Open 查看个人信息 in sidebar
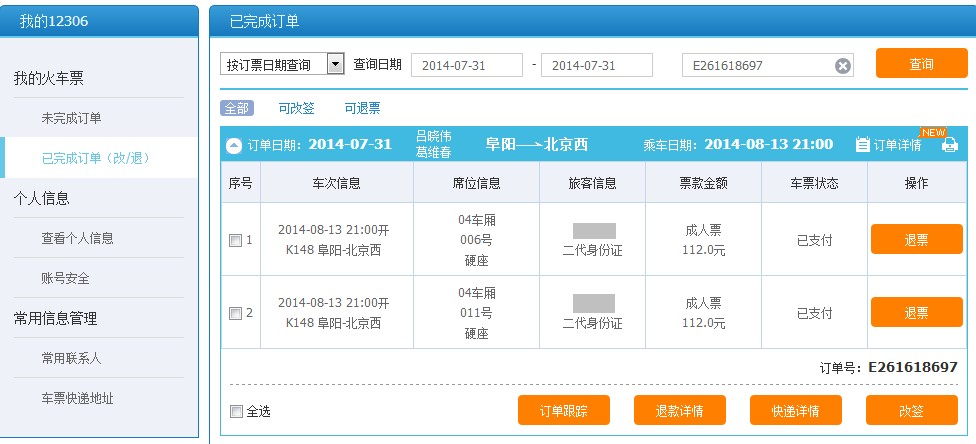Viewport: 976px width, 444px height. [77, 239]
